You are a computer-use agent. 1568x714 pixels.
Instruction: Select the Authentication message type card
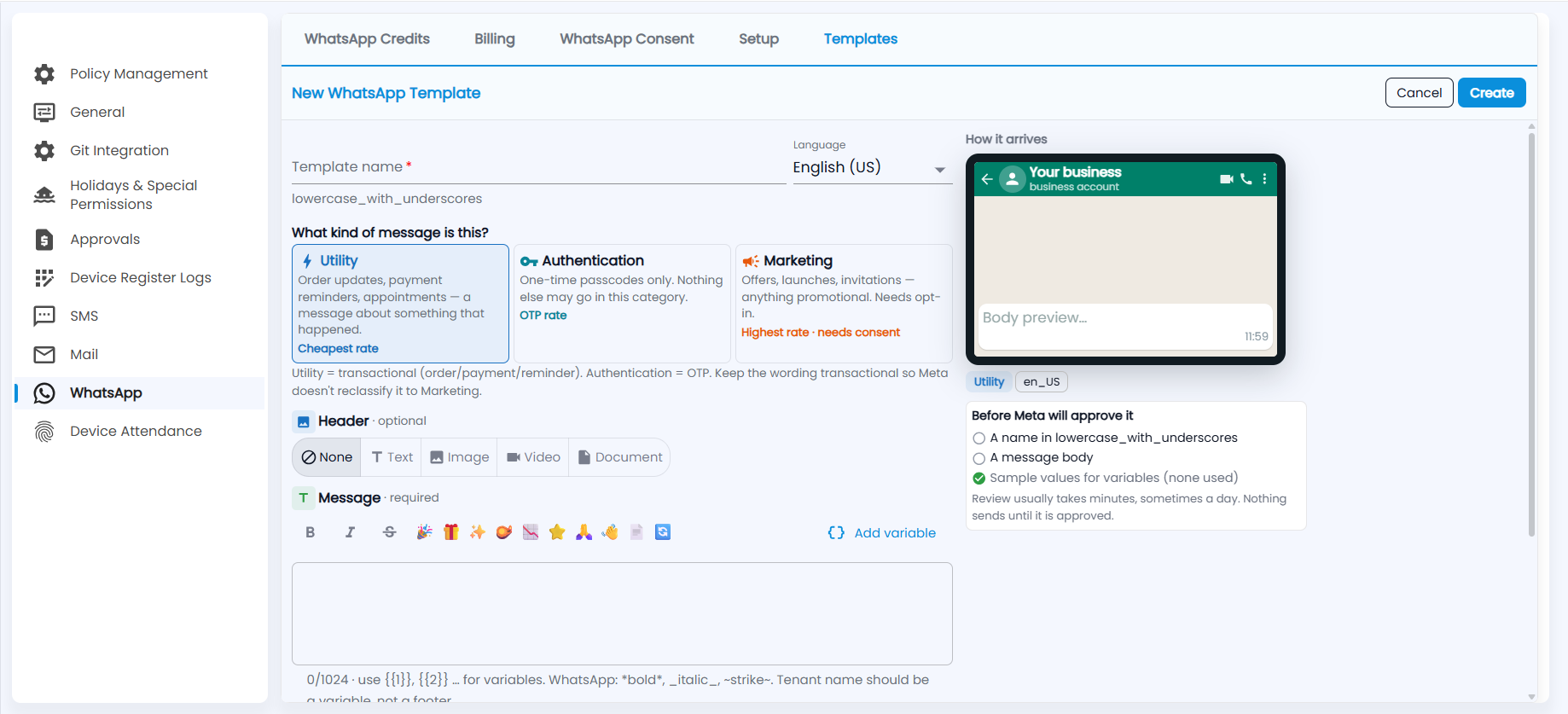click(x=622, y=304)
